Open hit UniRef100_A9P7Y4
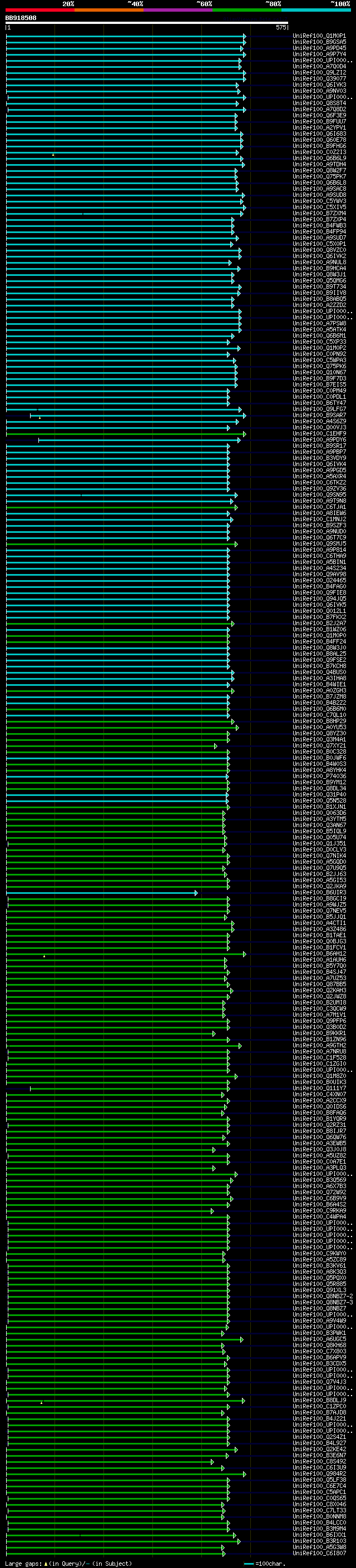This screenshot has height=1568, width=356. 319,54
